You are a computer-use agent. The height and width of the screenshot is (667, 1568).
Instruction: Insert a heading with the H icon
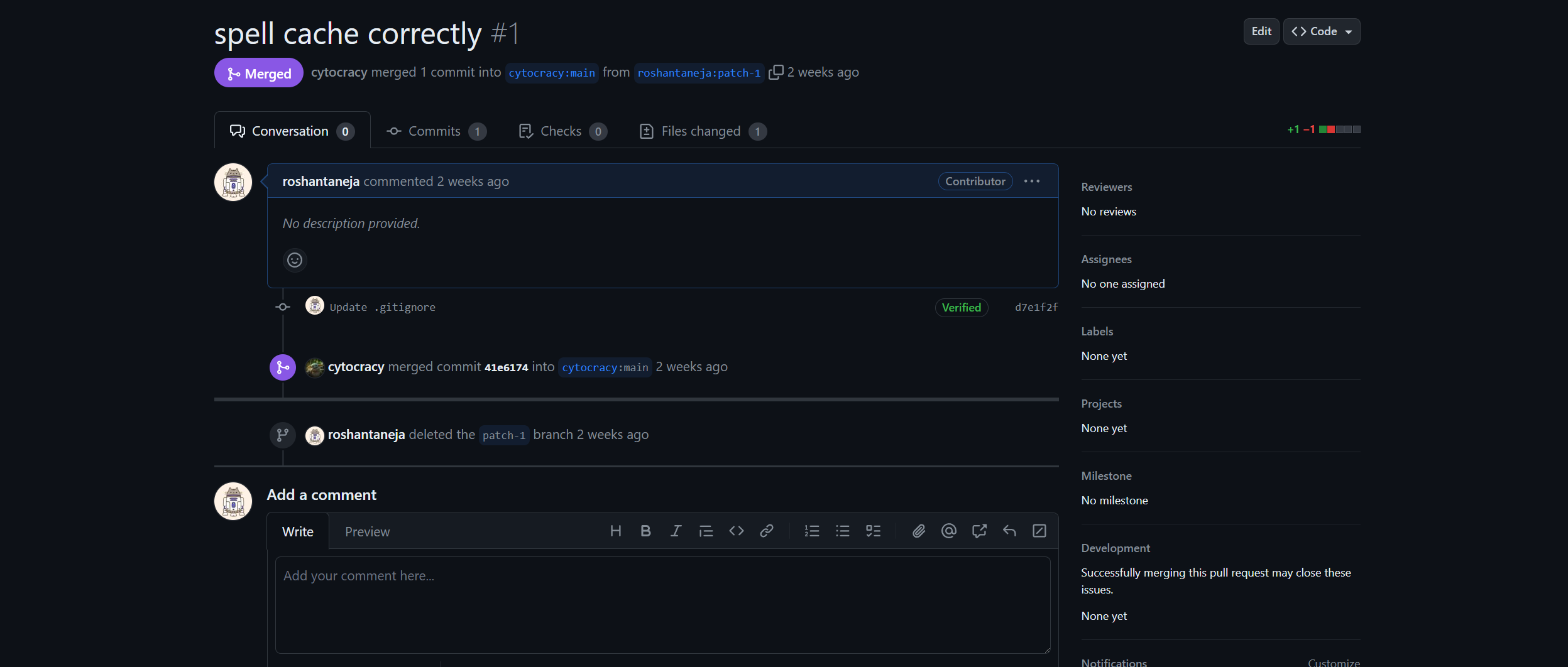coord(616,531)
